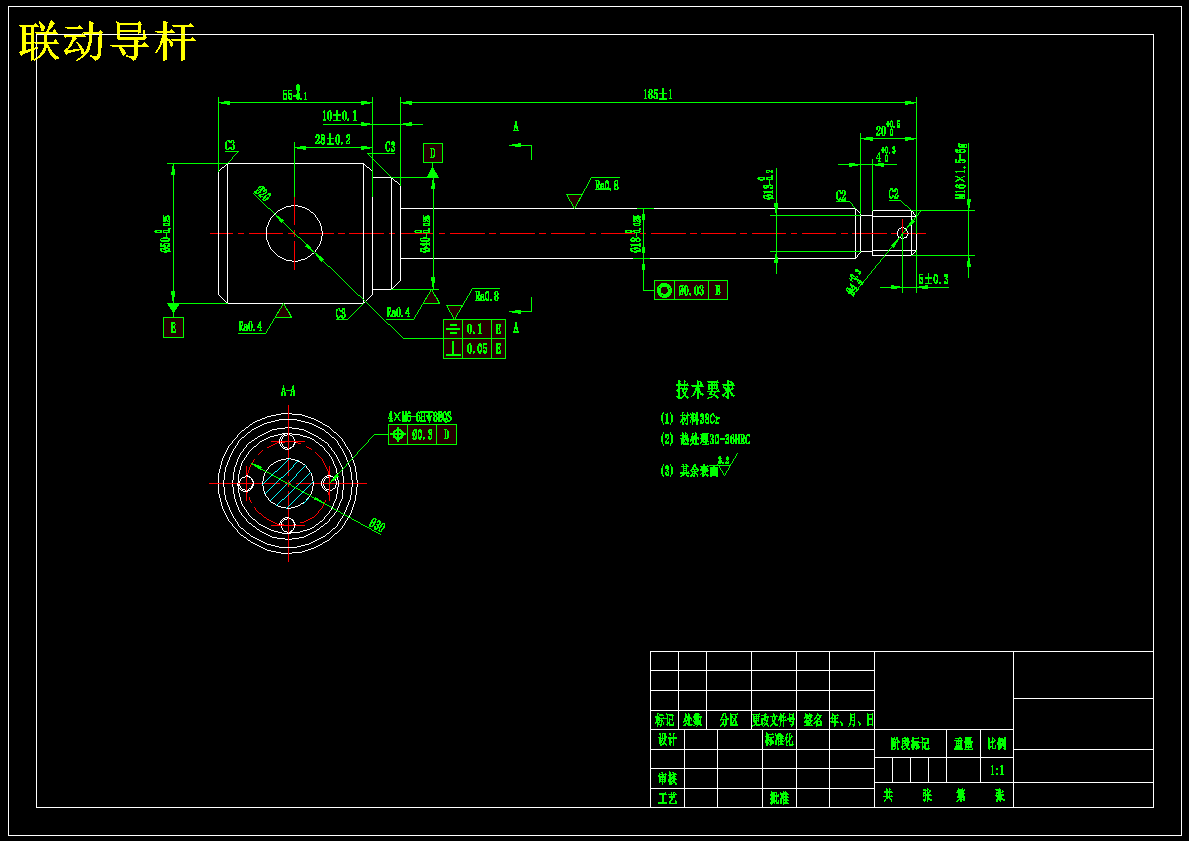This screenshot has height=841, width=1189.
Task: Click the 'M16×1.5-6g' thread callout
Action: (x=961, y=171)
